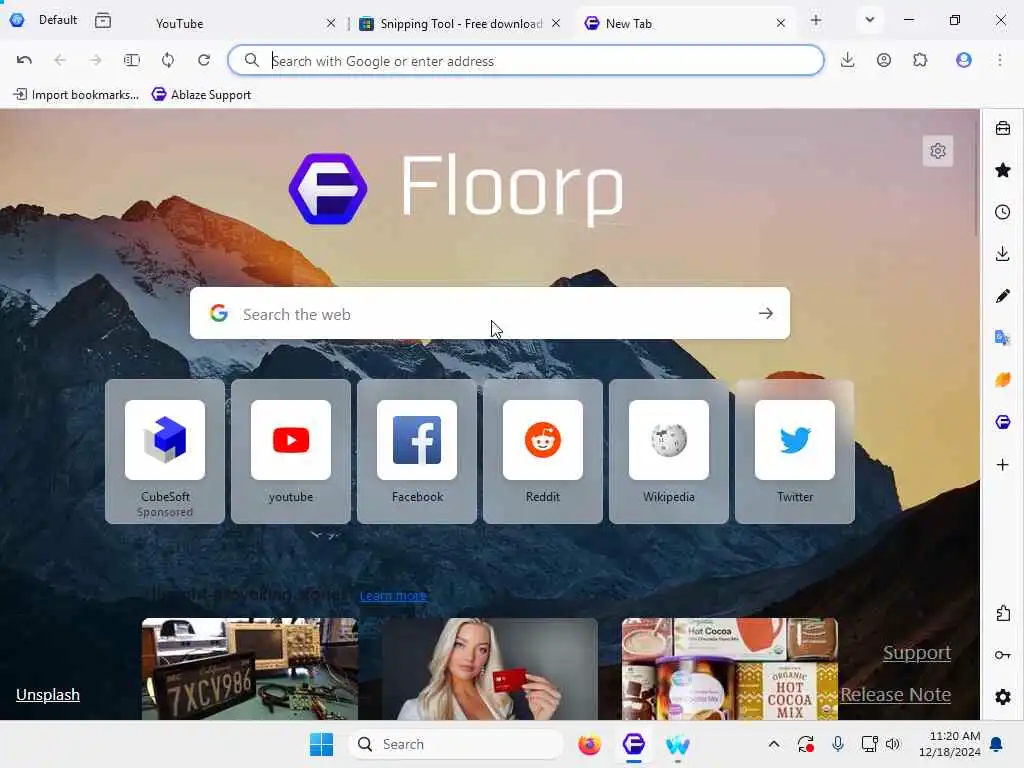Open the blue profile avatar icon
This screenshot has width=1024, height=768.
pyautogui.click(x=963, y=60)
